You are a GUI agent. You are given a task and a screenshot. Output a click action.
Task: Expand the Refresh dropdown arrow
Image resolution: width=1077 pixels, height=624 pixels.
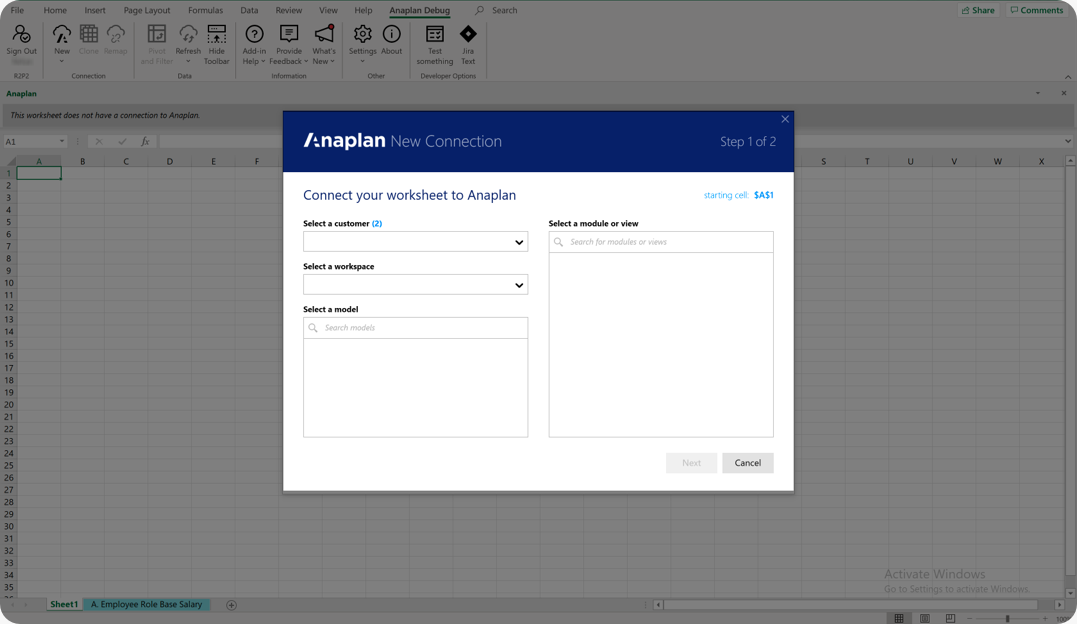pos(188,62)
